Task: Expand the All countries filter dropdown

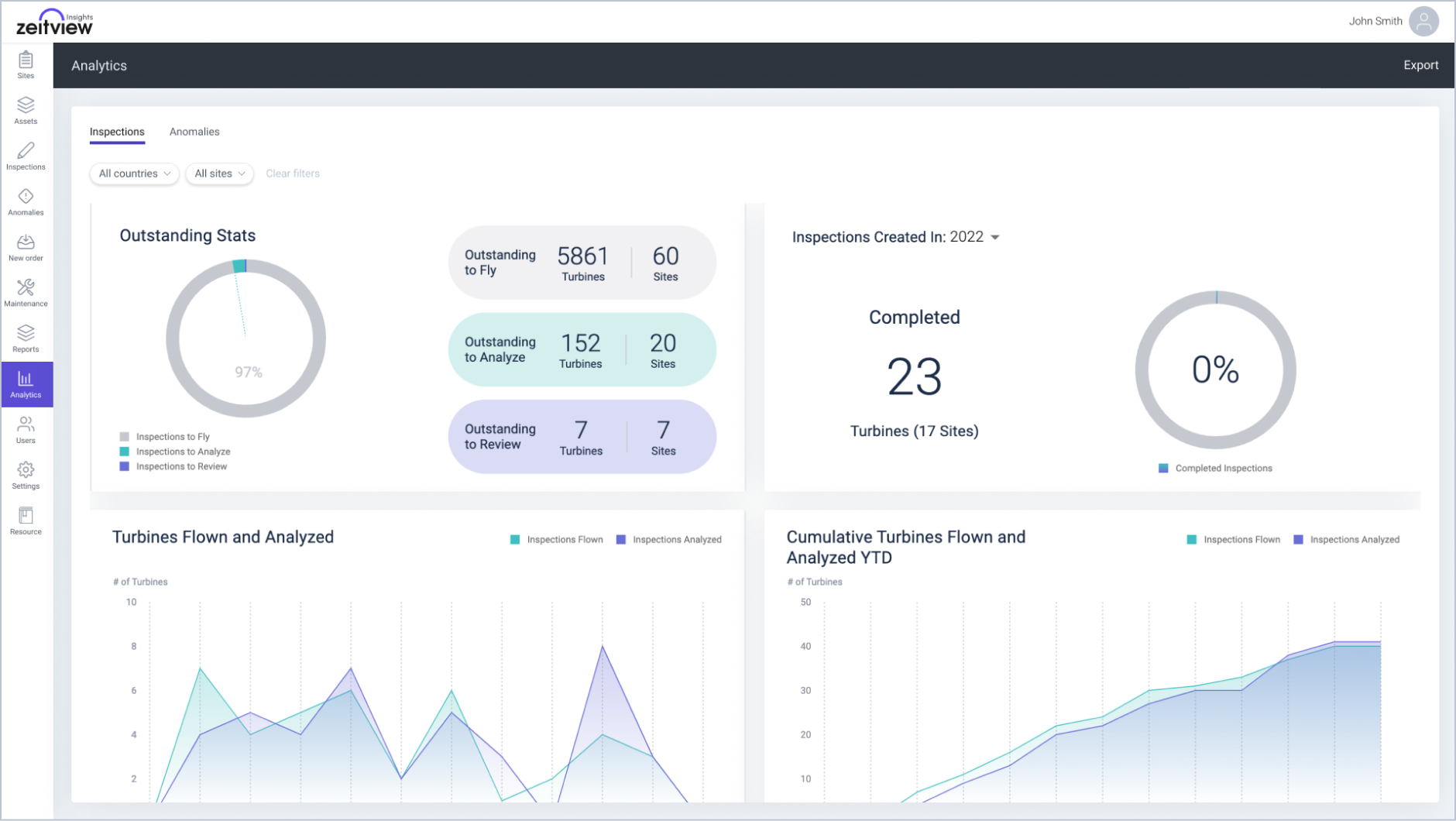Action: pos(134,173)
